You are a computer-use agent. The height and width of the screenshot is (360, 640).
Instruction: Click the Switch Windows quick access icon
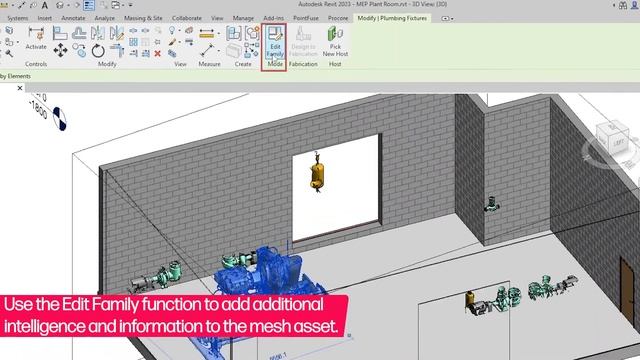[x=116, y=5]
